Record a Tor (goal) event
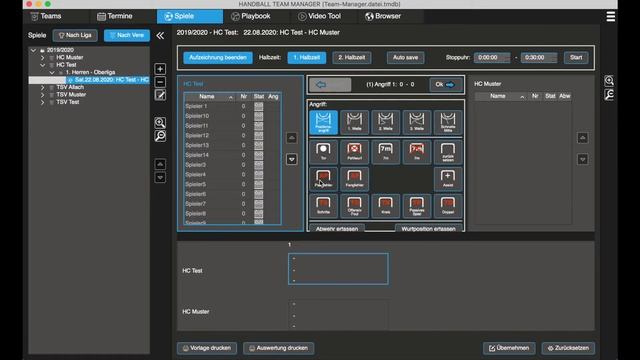Viewport: 640px width, 360px height. click(x=323, y=151)
